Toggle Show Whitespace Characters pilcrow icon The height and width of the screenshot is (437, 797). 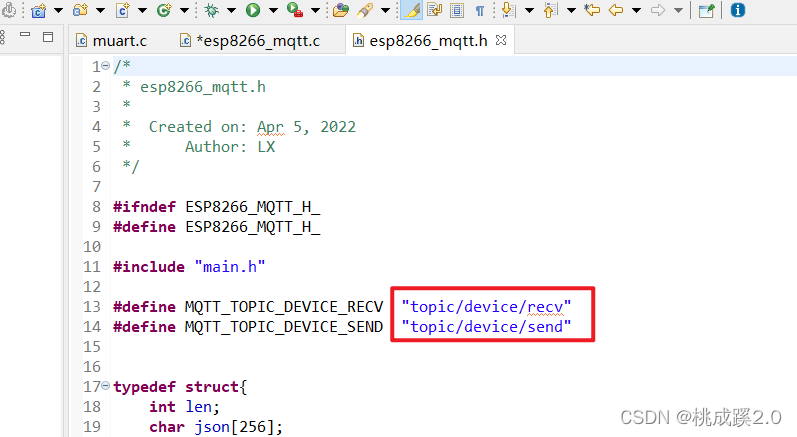tap(479, 10)
